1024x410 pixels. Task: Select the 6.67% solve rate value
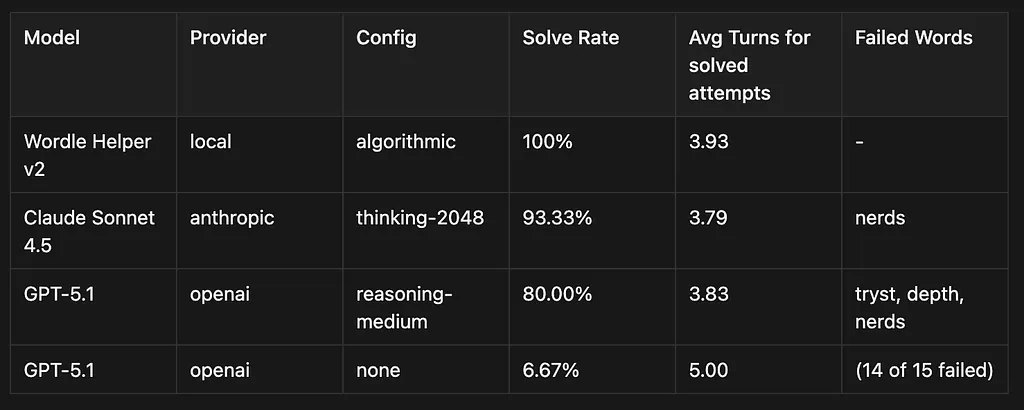551,371
